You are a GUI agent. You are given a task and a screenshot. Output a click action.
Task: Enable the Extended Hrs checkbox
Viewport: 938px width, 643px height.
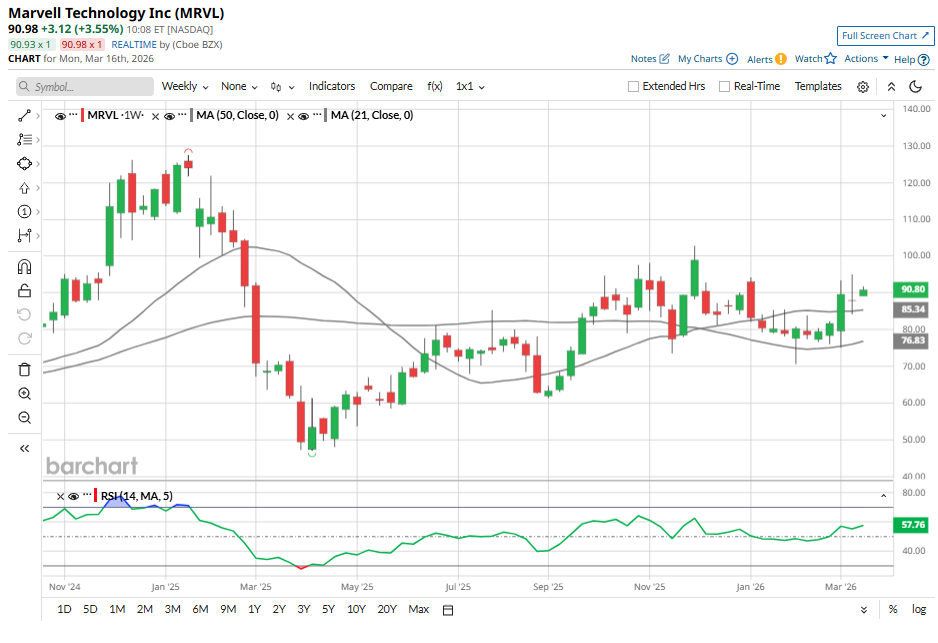tap(633, 86)
